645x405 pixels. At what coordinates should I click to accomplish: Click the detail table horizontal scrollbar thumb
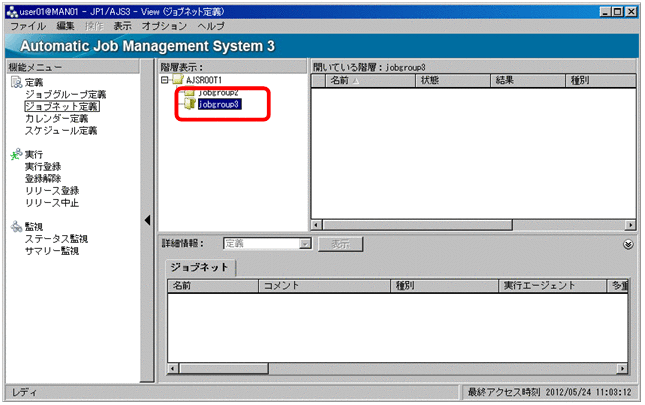pos(224,369)
